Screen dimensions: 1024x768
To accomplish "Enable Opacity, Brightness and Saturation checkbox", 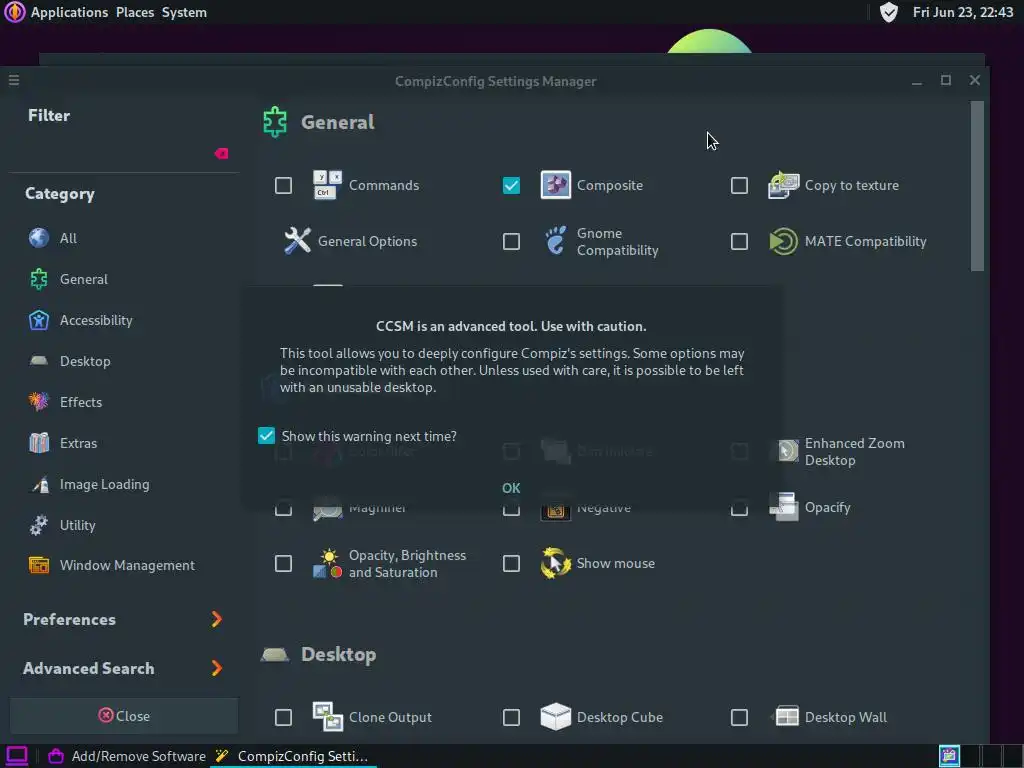I will 283,564.
